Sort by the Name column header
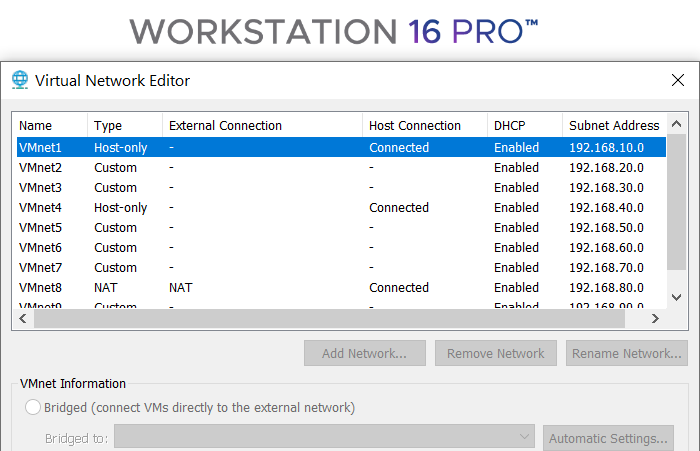This screenshot has height=451, width=700. 52,125
